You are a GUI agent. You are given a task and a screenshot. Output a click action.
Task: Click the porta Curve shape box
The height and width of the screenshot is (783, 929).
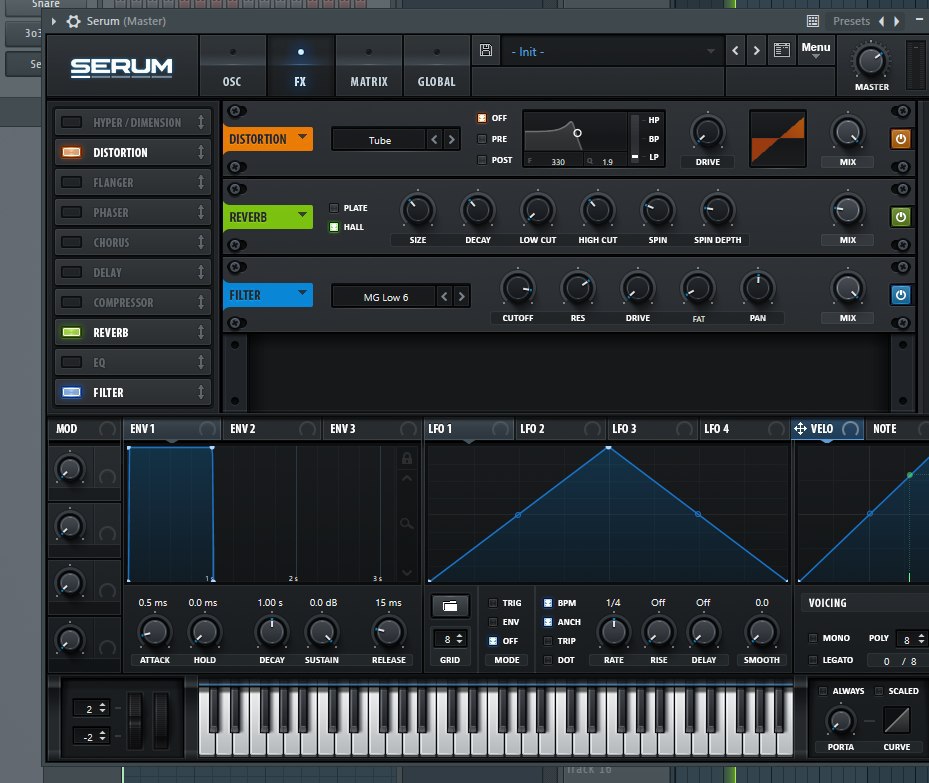click(896, 721)
